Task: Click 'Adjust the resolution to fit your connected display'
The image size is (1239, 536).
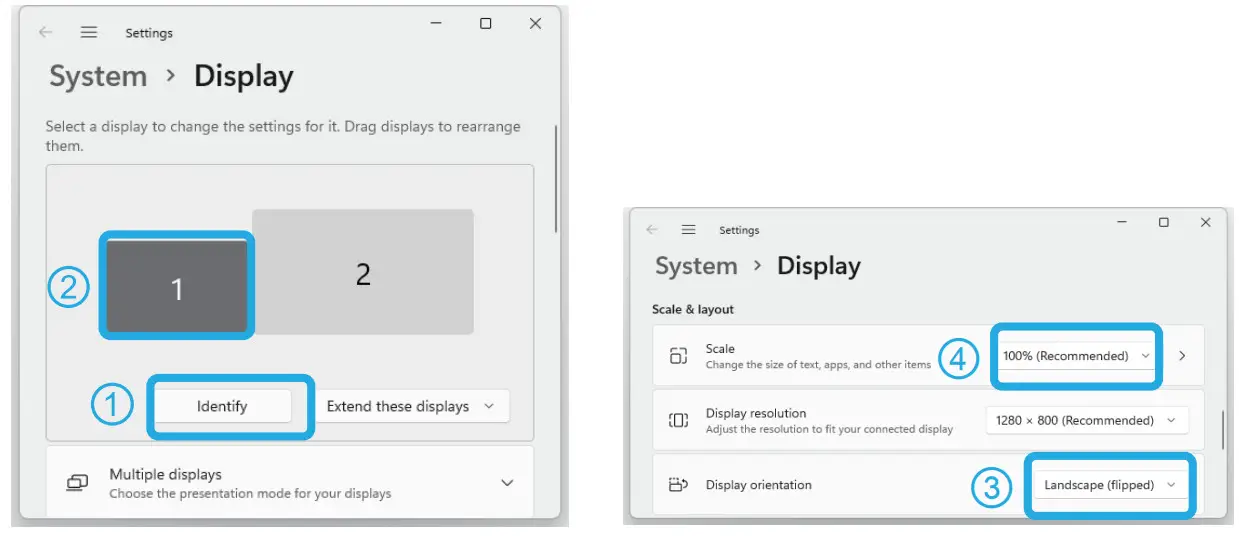Action: click(x=829, y=429)
